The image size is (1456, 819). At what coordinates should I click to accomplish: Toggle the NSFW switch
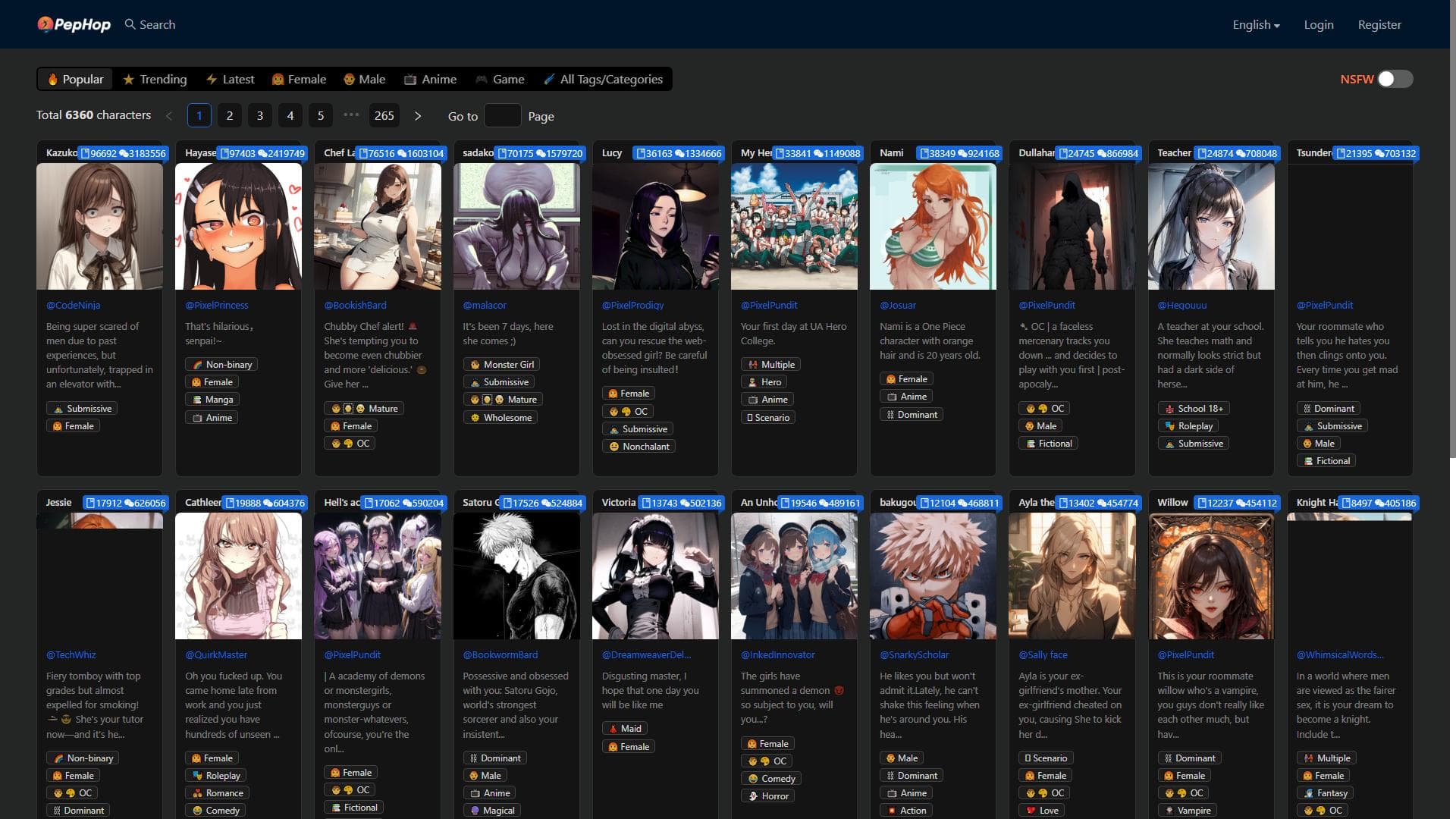[1395, 79]
